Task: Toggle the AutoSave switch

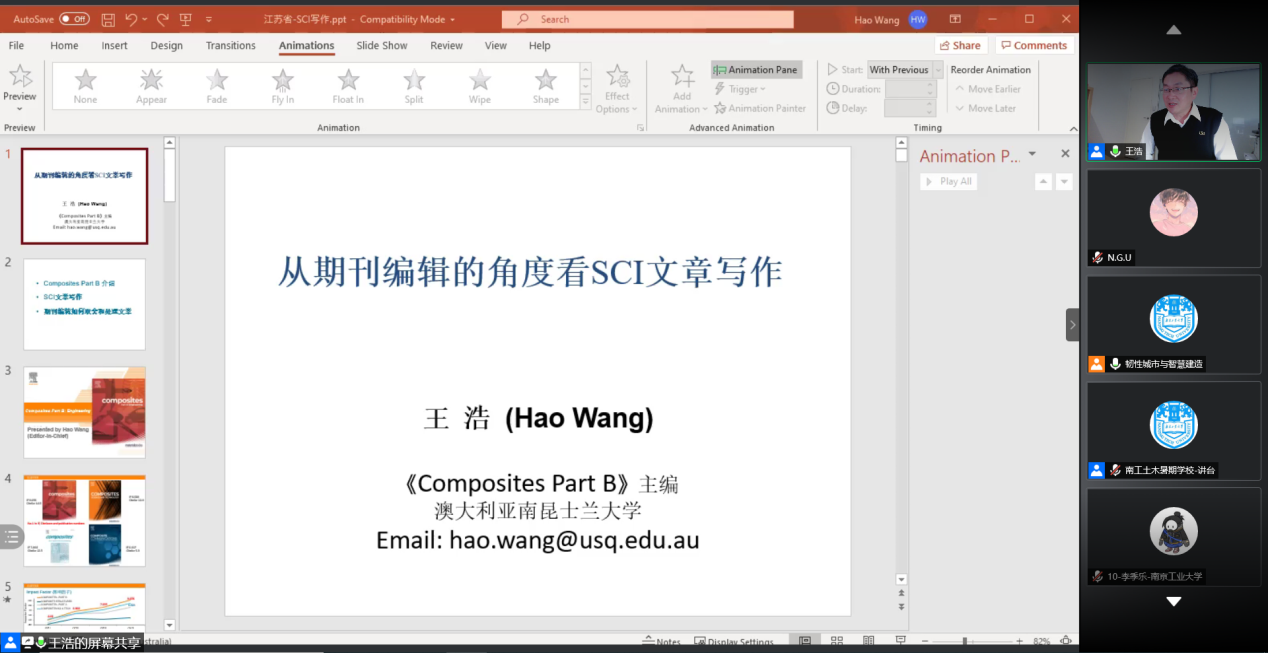Action: point(74,19)
